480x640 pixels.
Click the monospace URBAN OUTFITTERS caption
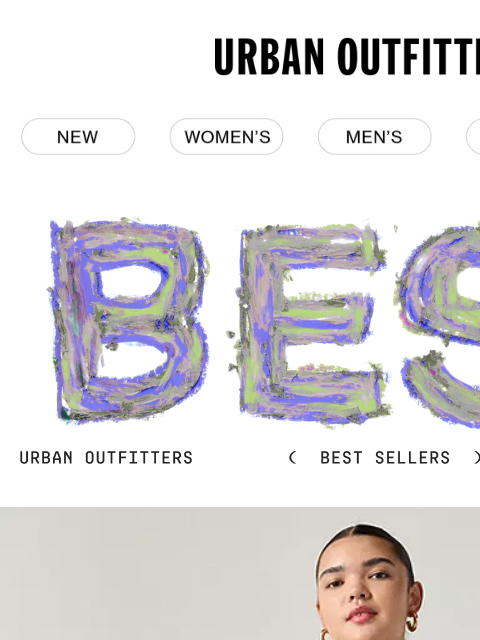pyautogui.click(x=106, y=458)
